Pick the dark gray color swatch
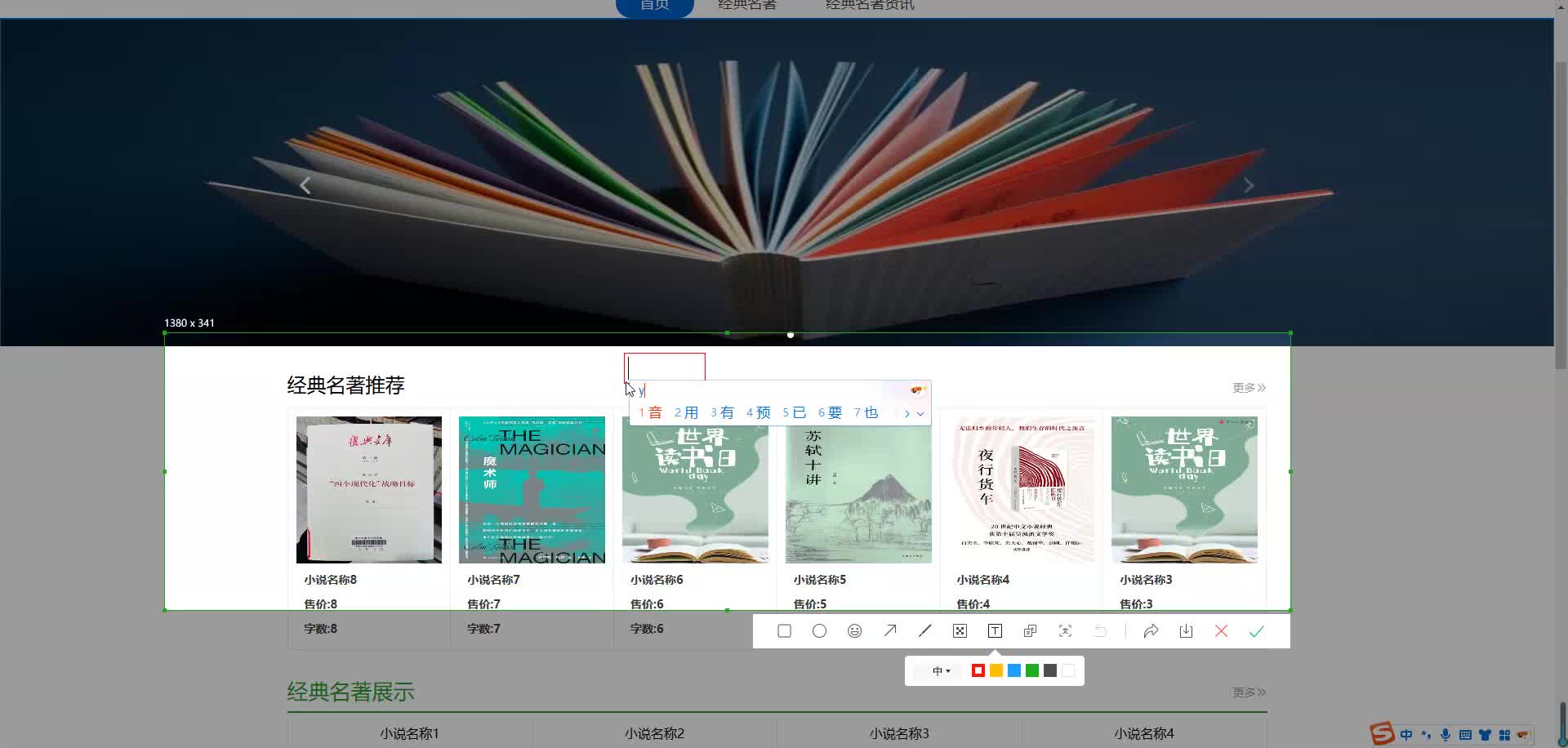The width and height of the screenshot is (1568, 748). 1050,671
